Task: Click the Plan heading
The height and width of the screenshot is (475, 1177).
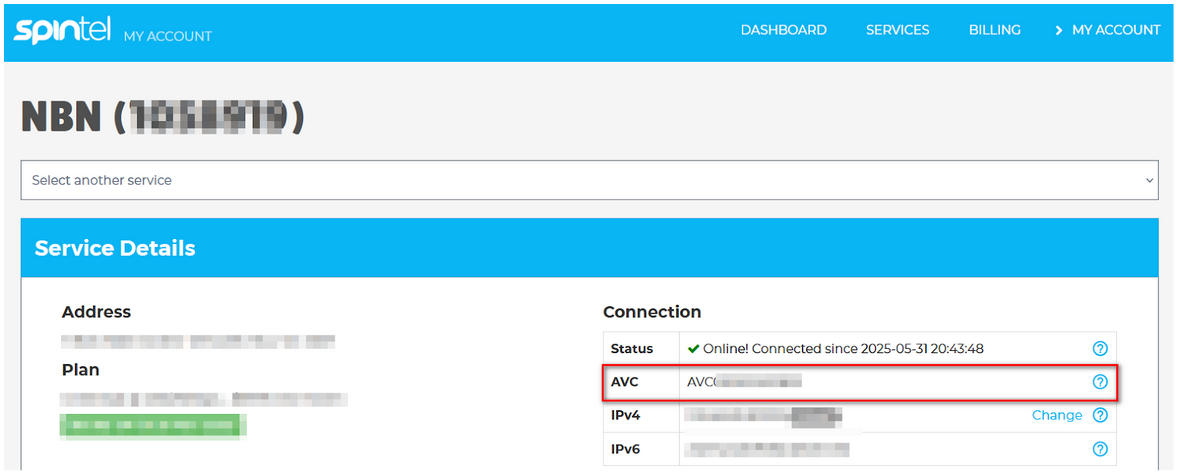Action: [80, 370]
